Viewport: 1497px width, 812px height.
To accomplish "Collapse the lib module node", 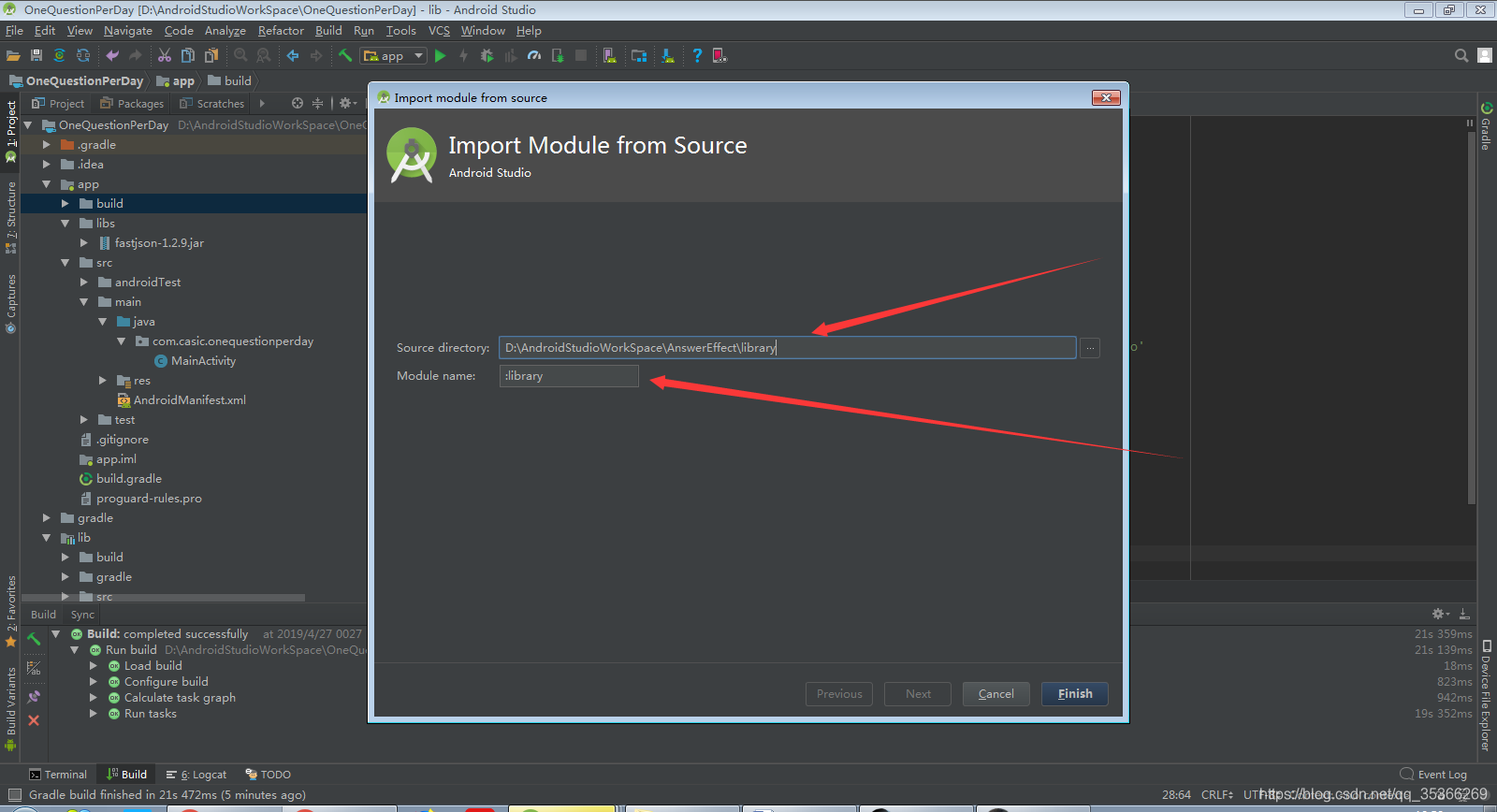I will (x=46, y=538).
